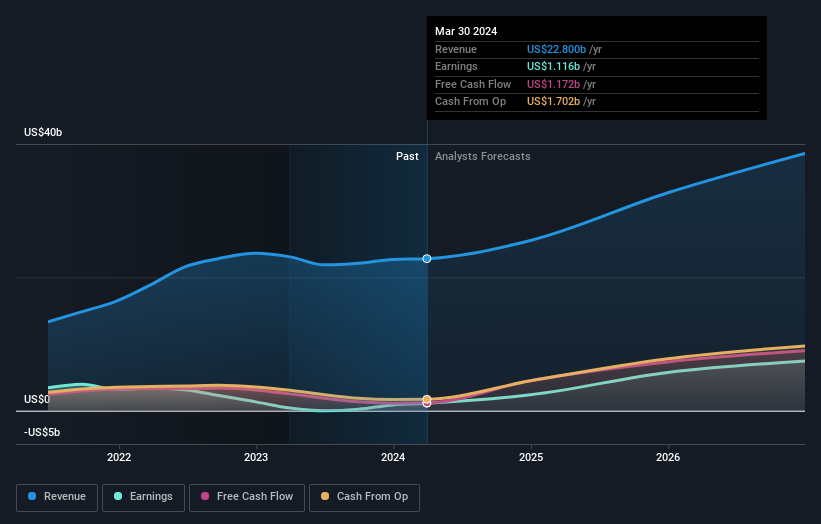Click the orange Cash From Op data point
This screenshot has height=524, width=821.
pyautogui.click(x=427, y=399)
